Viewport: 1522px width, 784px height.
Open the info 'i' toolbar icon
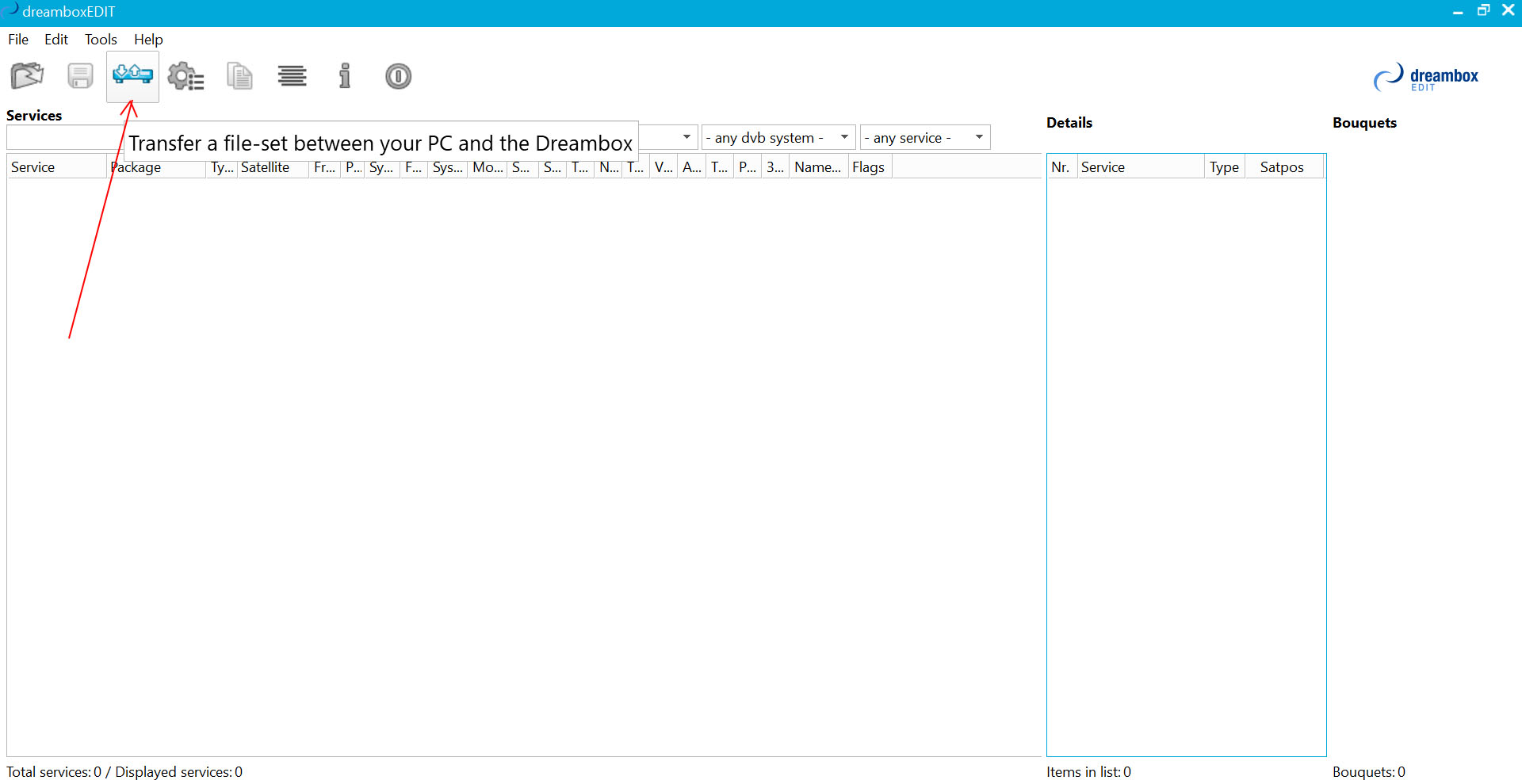(x=345, y=76)
